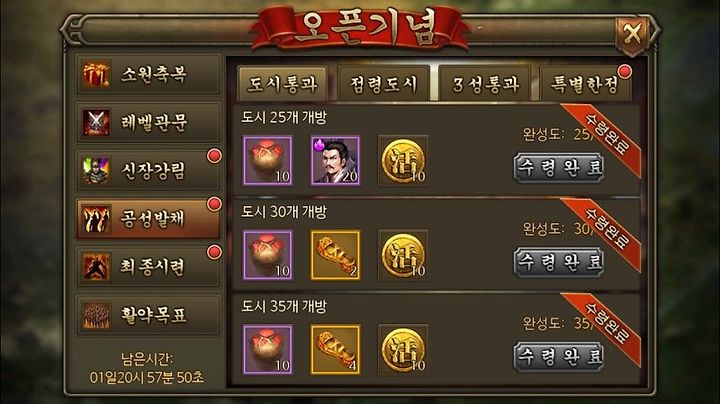This screenshot has width=720, height=404.
Task: Tap gold coin reward in 도시 25개 개방 row
Action: pyautogui.click(x=403, y=160)
